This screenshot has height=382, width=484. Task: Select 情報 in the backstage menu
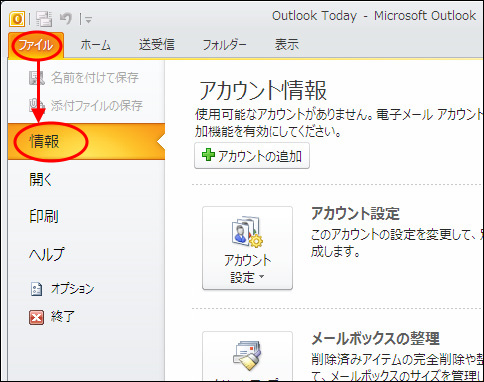pyautogui.click(x=86, y=141)
